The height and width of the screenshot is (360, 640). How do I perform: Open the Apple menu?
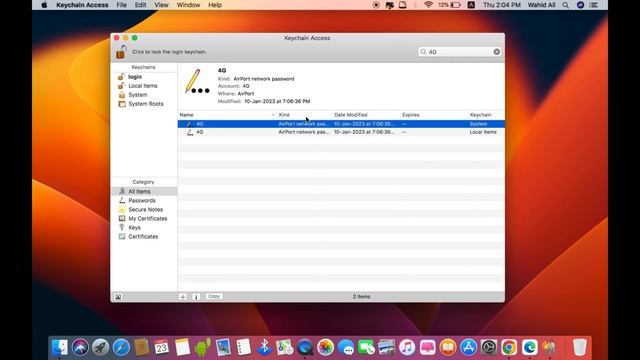tap(44, 5)
